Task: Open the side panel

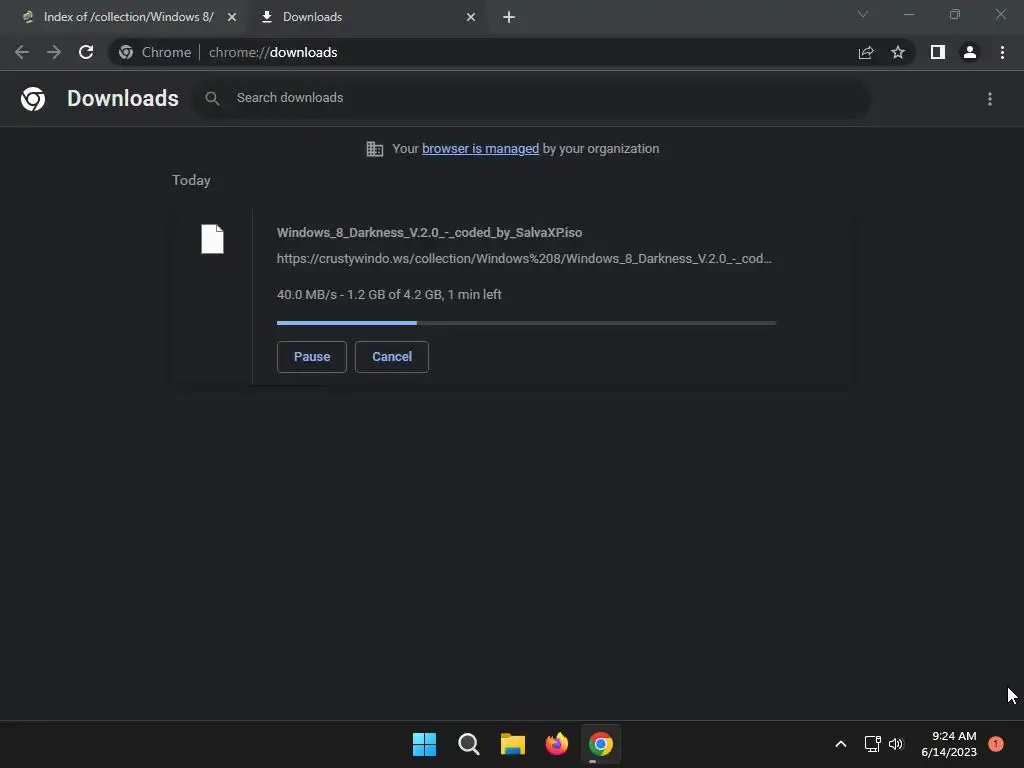Action: click(938, 52)
